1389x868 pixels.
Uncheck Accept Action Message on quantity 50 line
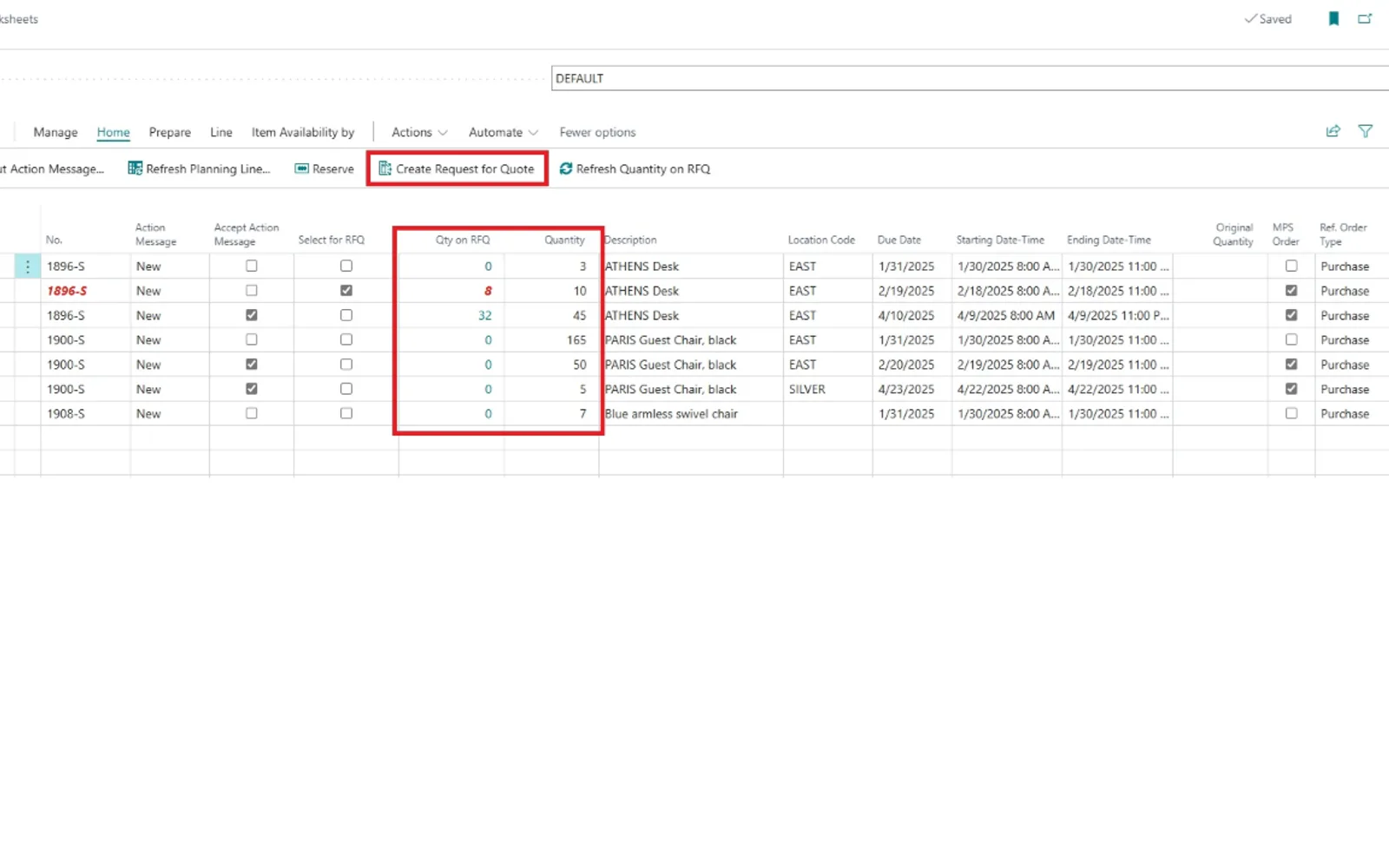pos(252,364)
